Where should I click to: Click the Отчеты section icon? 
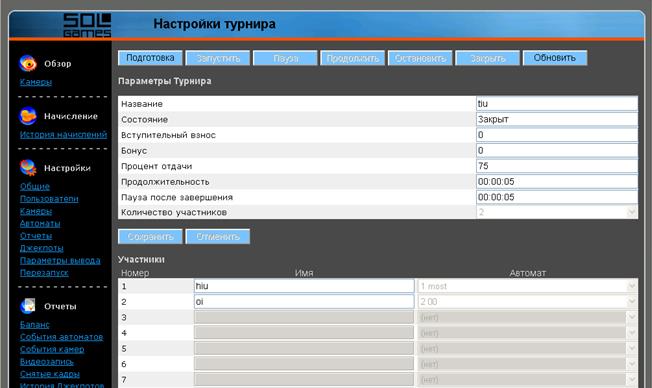click(28, 306)
